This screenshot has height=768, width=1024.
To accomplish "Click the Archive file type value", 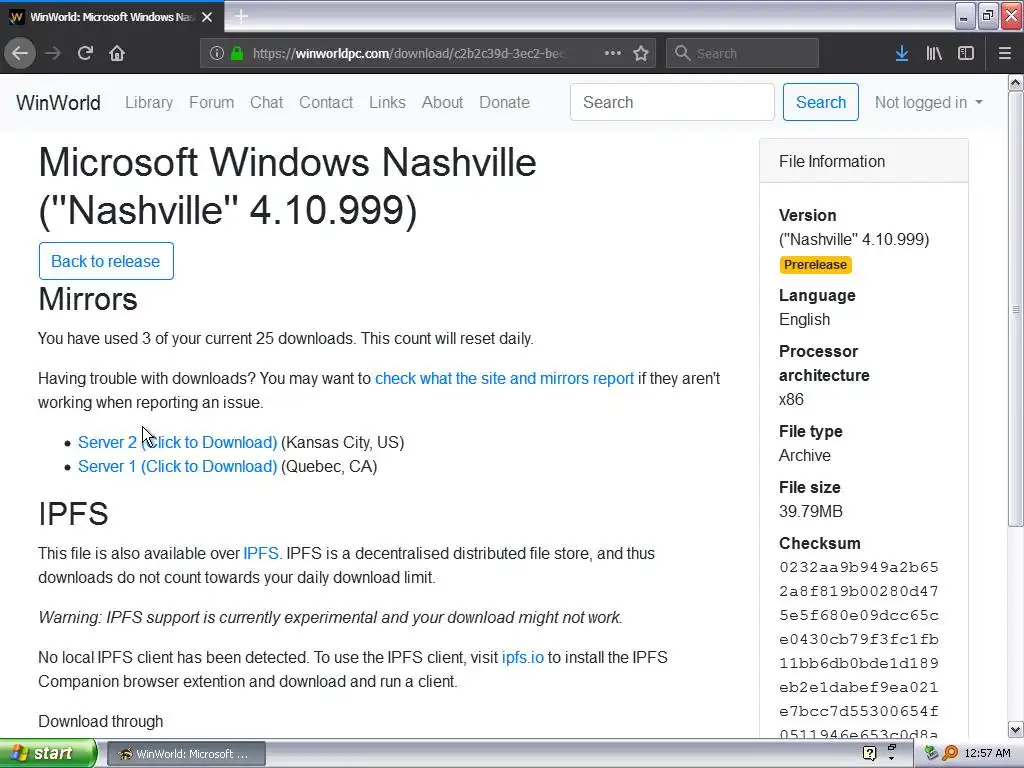I will coord(805,456).
